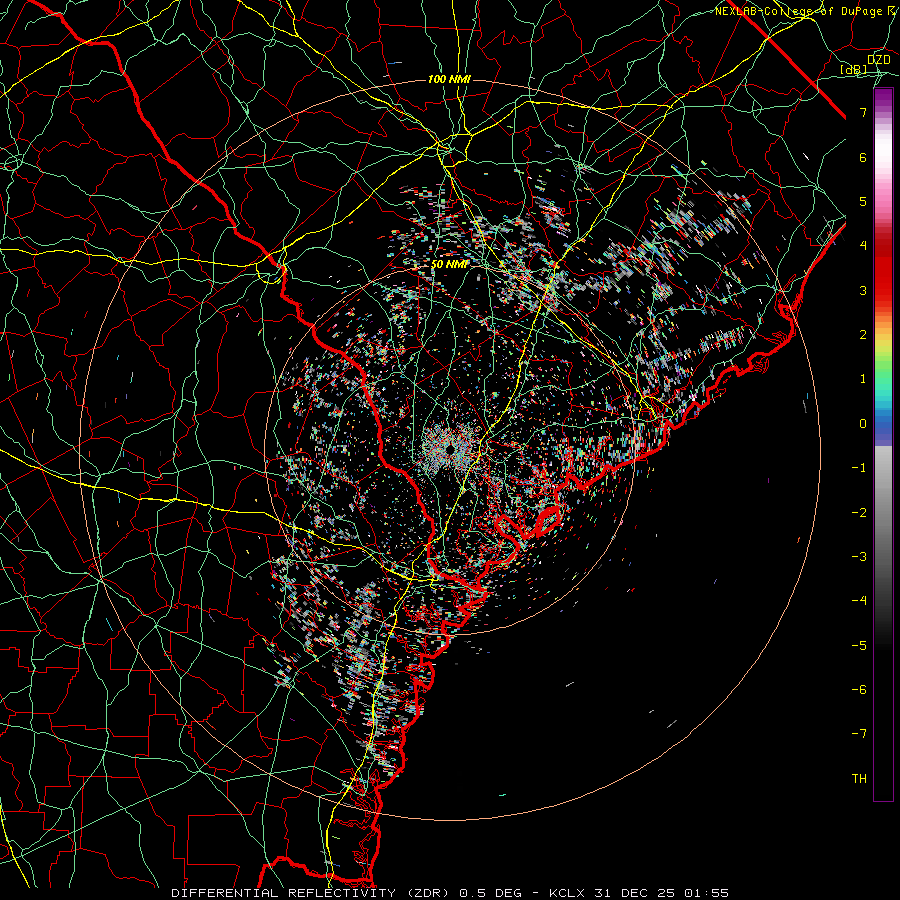This screenshot has height=900, width=900.
Task: Click the 7 value on the dB scale
Action: click(x=863, y=112)
